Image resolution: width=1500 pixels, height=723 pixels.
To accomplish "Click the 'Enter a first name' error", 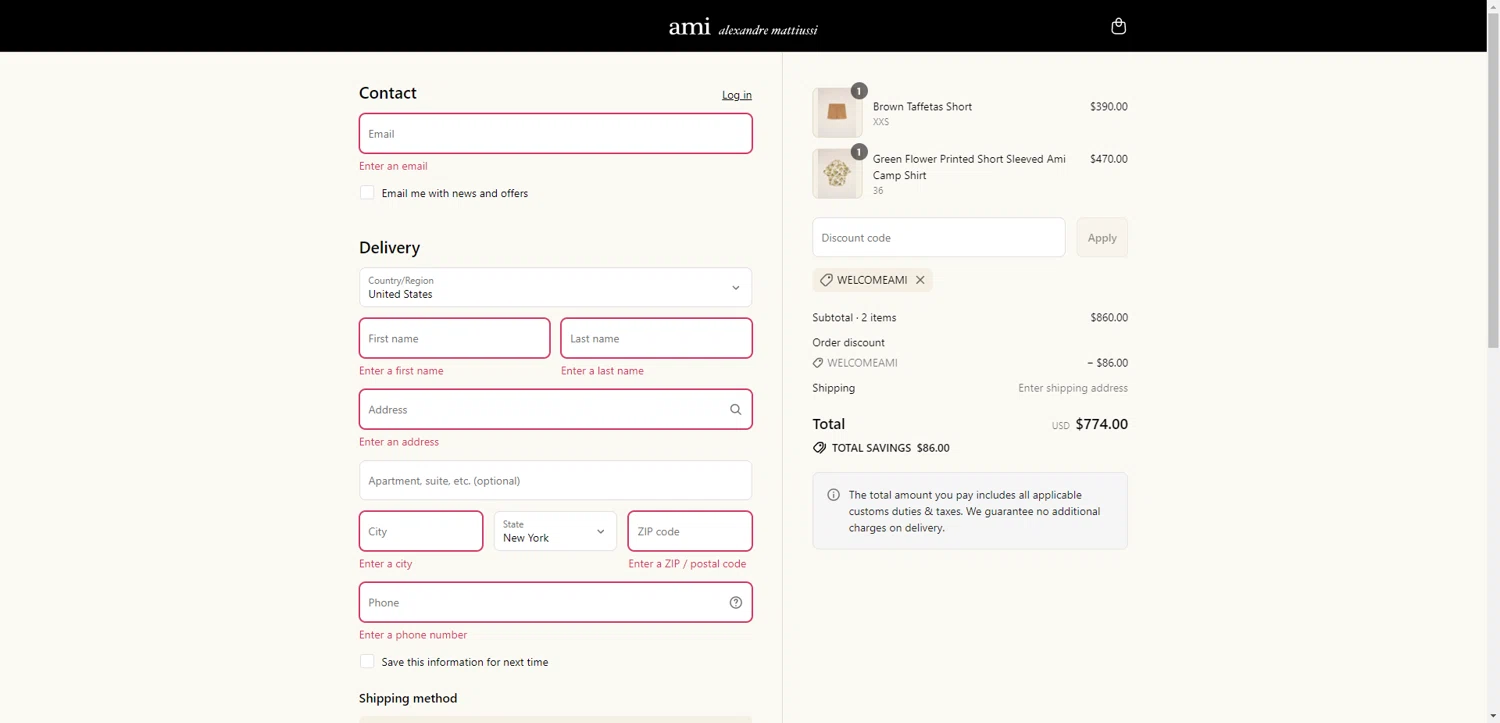I will [401, 371].
